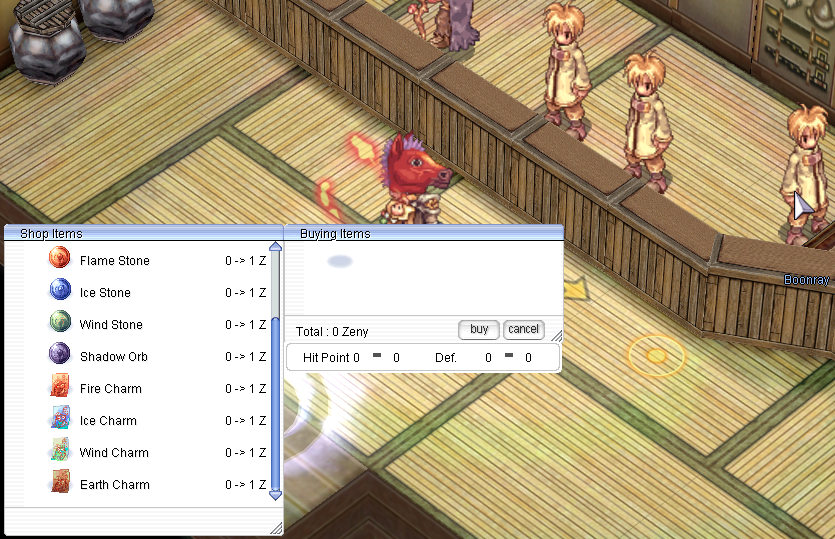
Task: Click the shop items scrollbar thumb
Action: tap(275, 400)
